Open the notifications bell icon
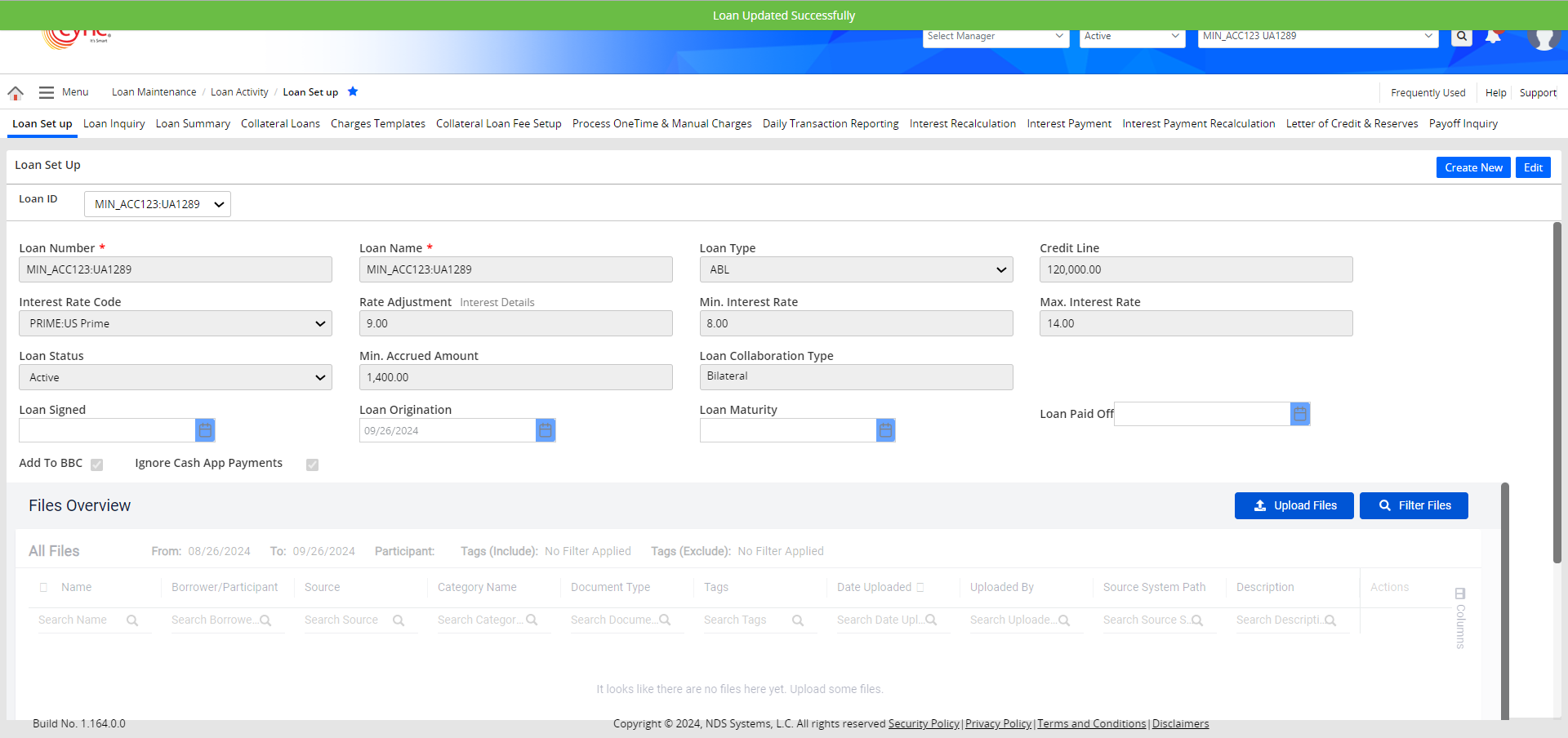 click(x=1493, y=37)
